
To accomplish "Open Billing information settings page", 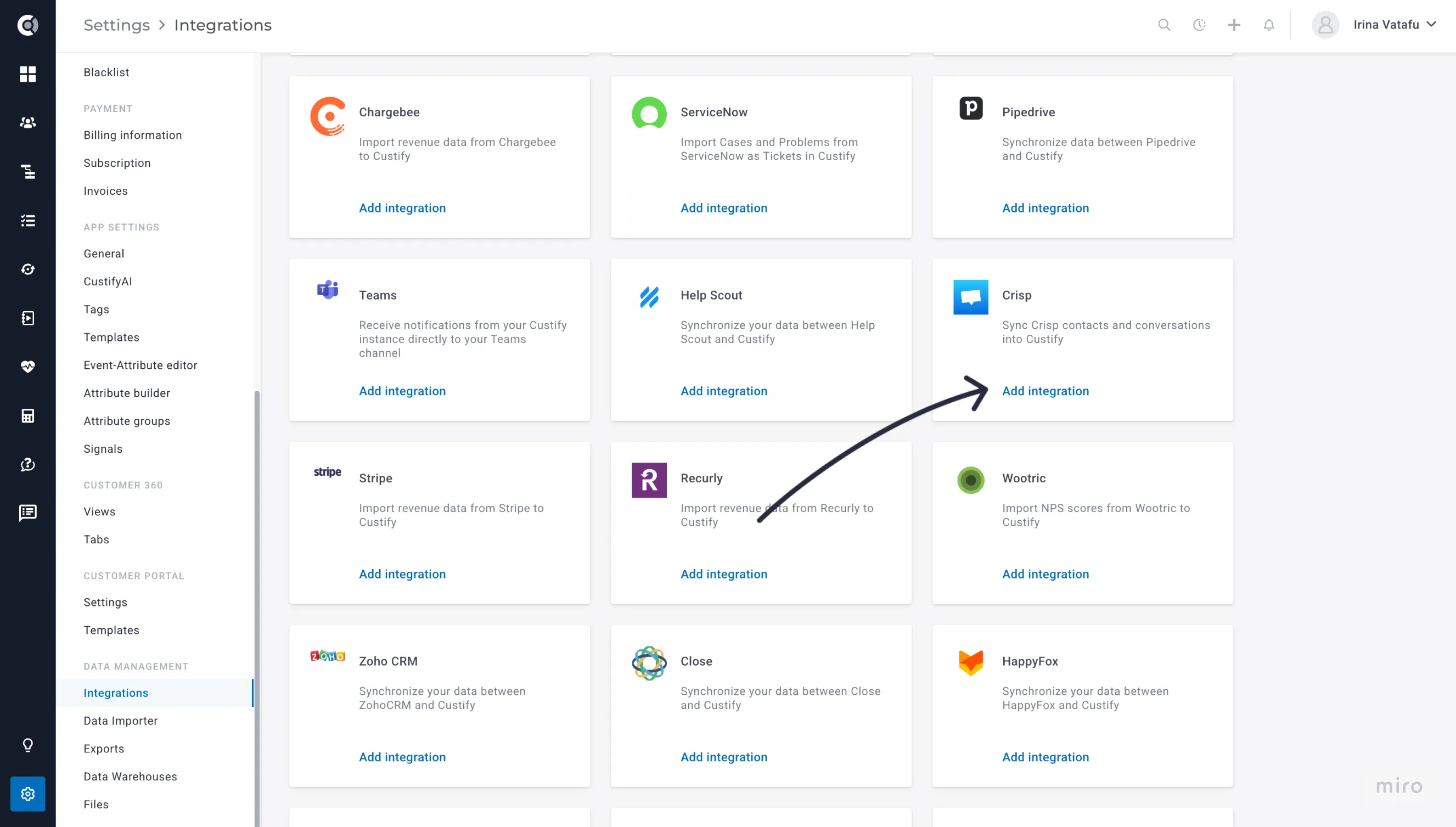I will point(132,135).
